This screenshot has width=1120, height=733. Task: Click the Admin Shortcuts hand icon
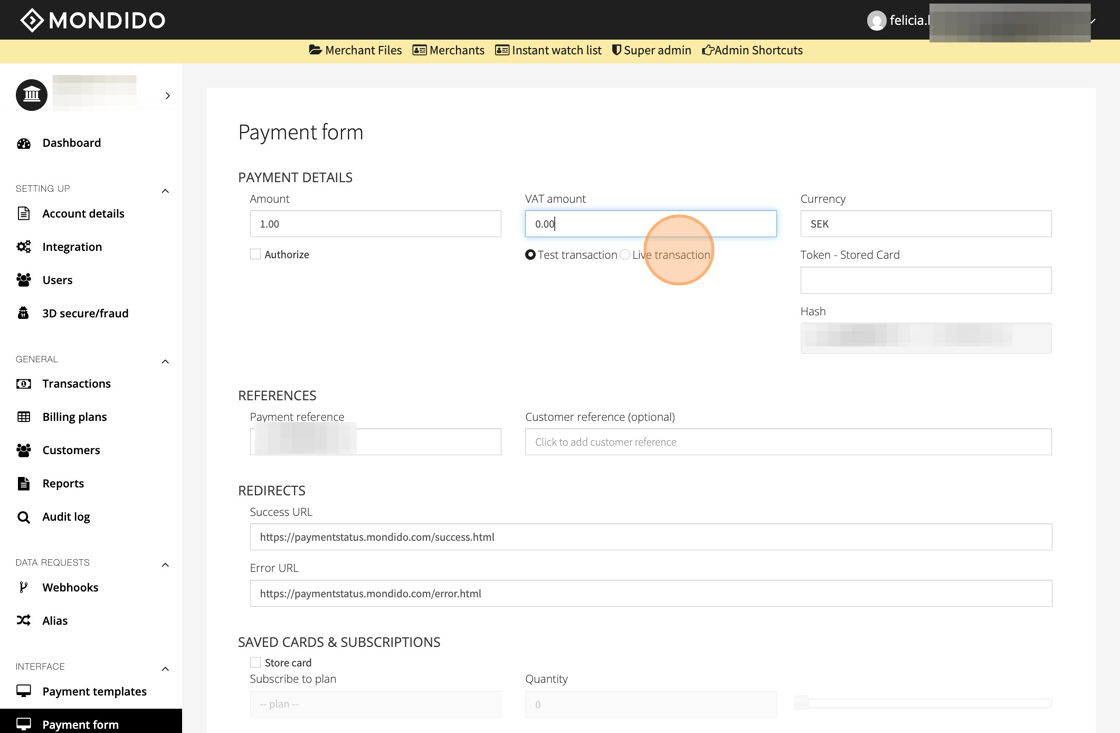click(x=707, y=50)
